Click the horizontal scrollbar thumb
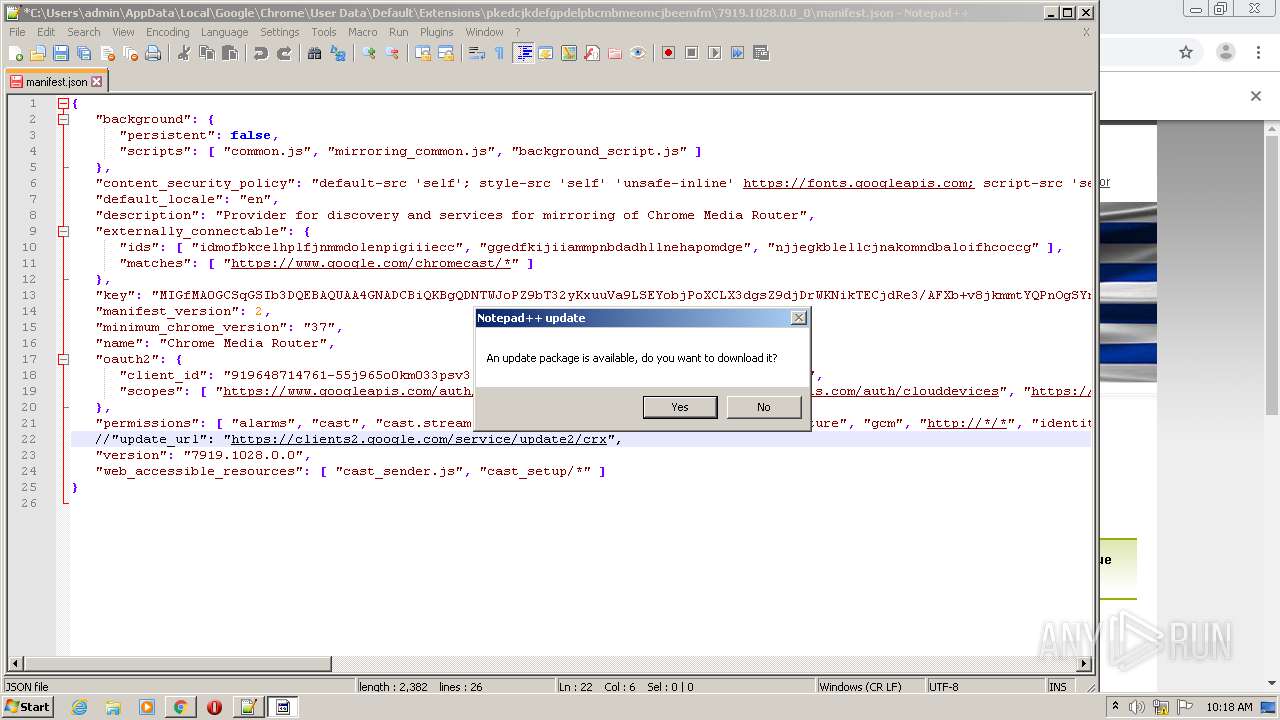Viewport: 1280px width, 720px height. (176, 663)
